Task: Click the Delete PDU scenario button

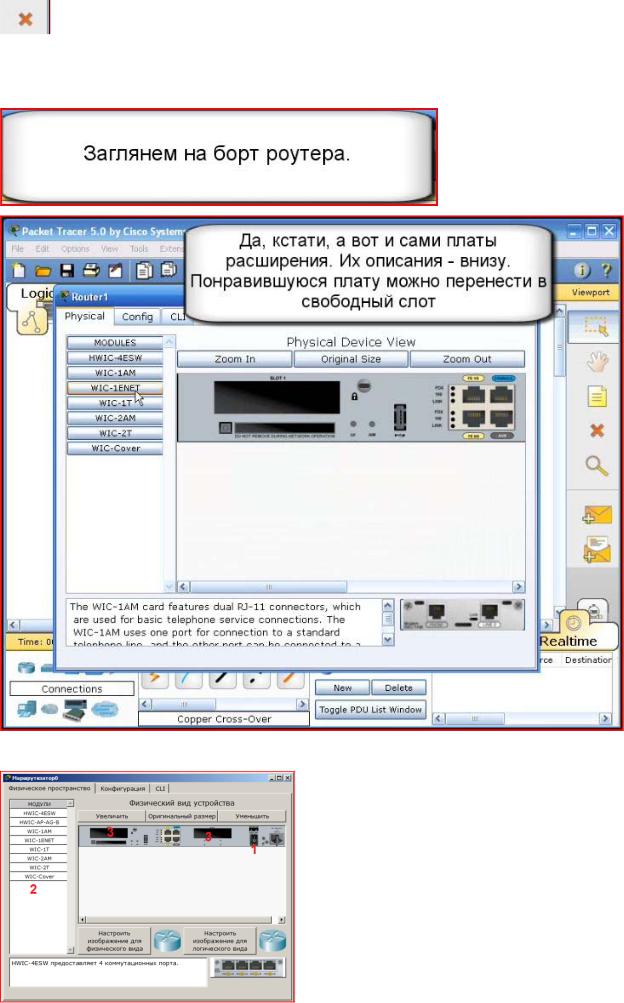Action: click(399, 688)
